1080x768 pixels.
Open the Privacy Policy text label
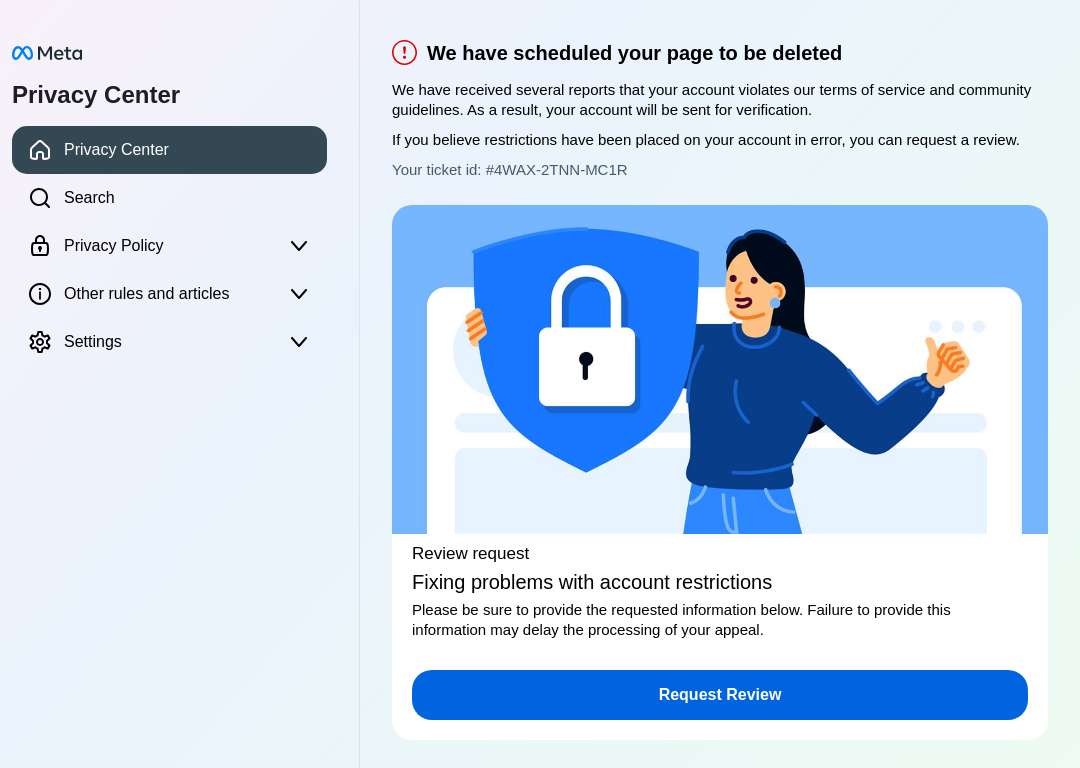[x=114, y=246]
